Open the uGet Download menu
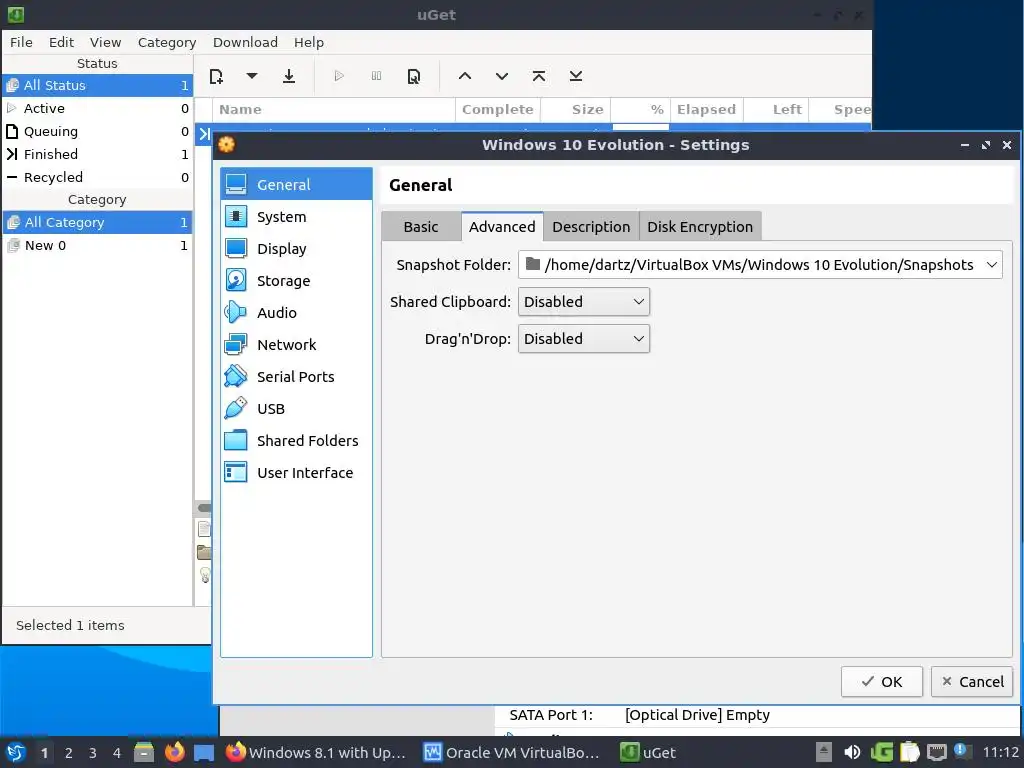The image size is (1024, 768). click(x=245, y=42)
